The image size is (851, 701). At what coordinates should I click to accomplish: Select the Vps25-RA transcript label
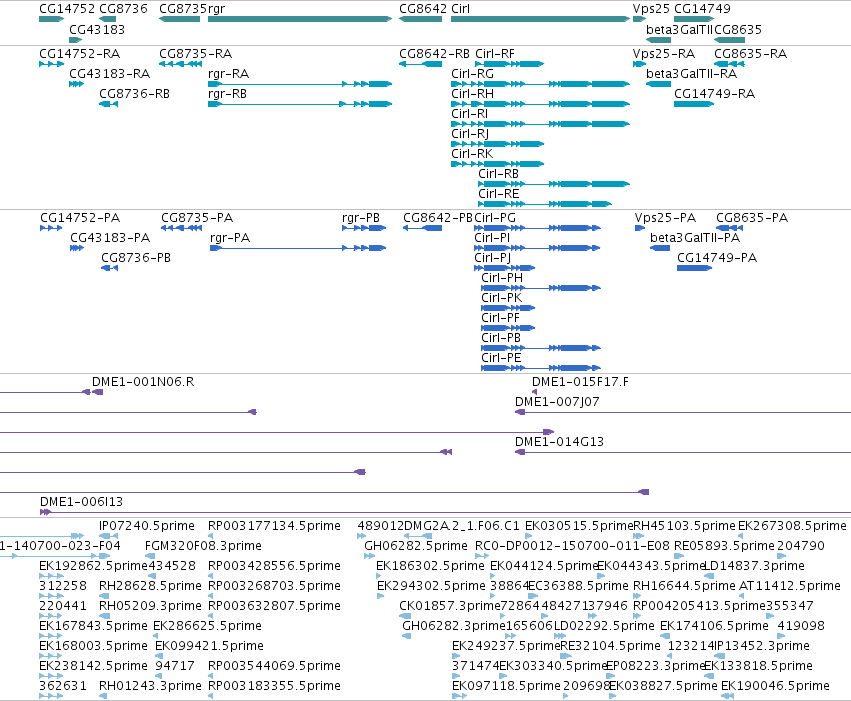click(664, 54)
